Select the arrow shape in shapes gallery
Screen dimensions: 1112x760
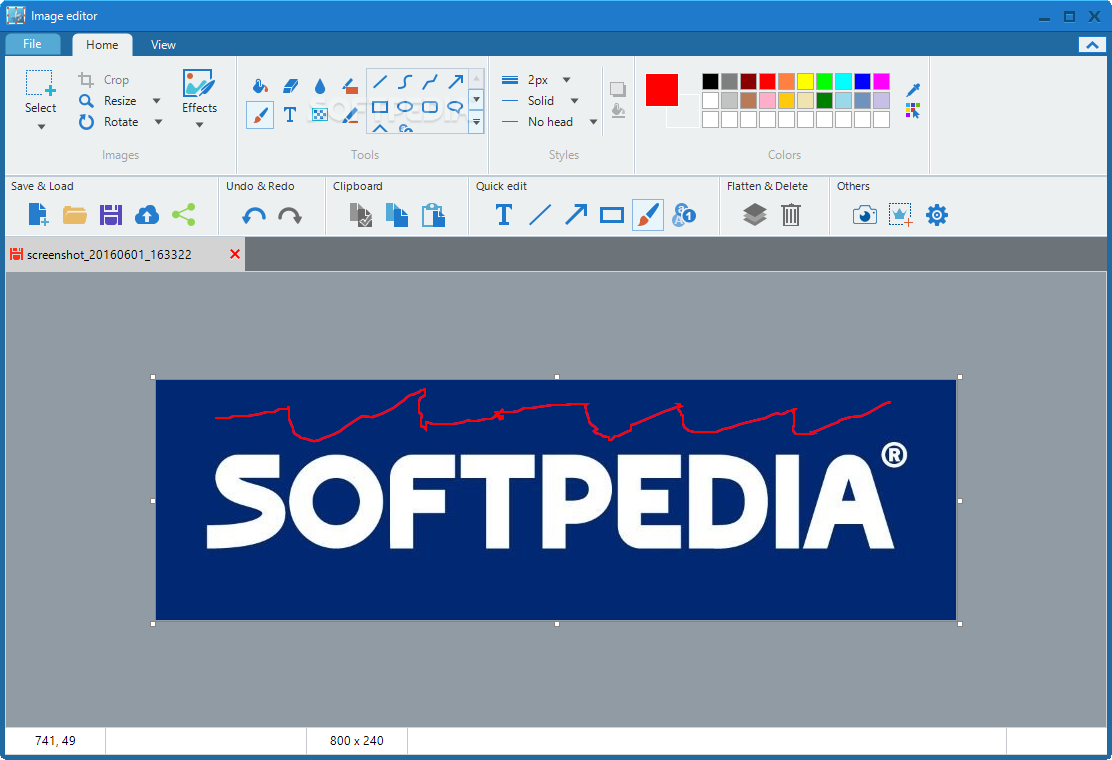pos(455,82)
